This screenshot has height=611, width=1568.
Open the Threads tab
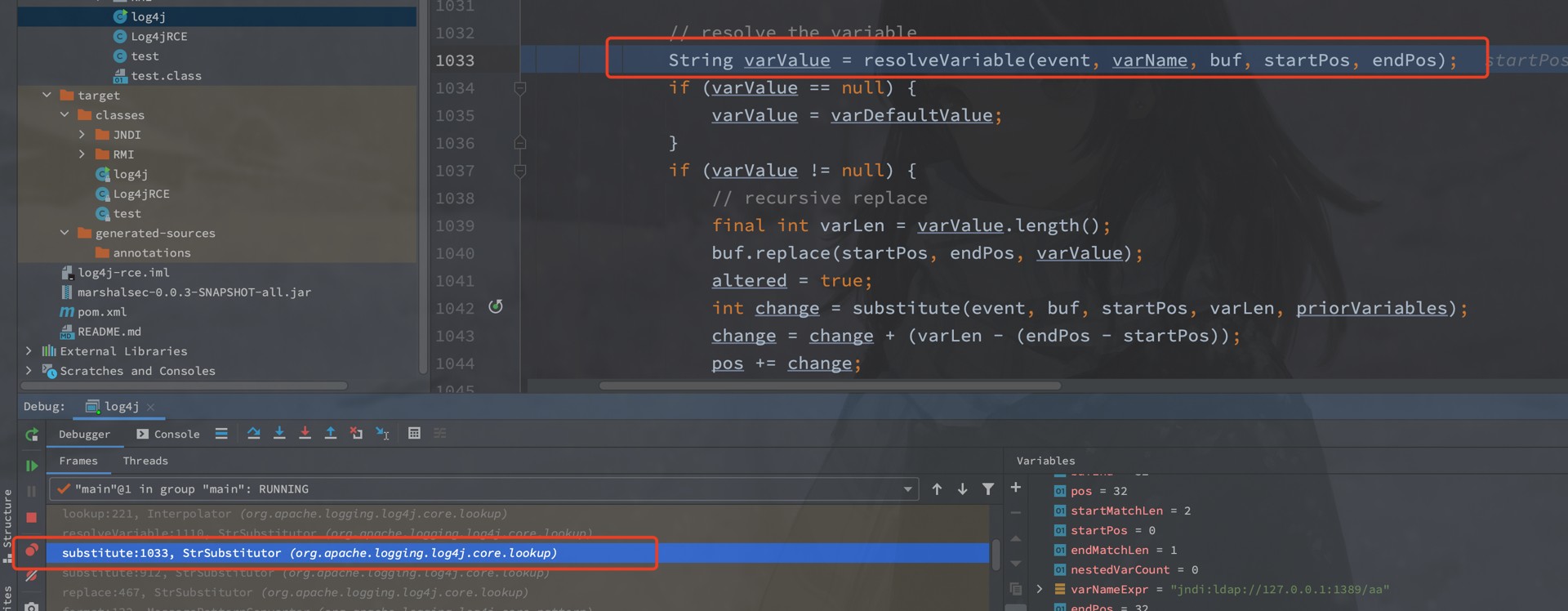pos(145,461)
